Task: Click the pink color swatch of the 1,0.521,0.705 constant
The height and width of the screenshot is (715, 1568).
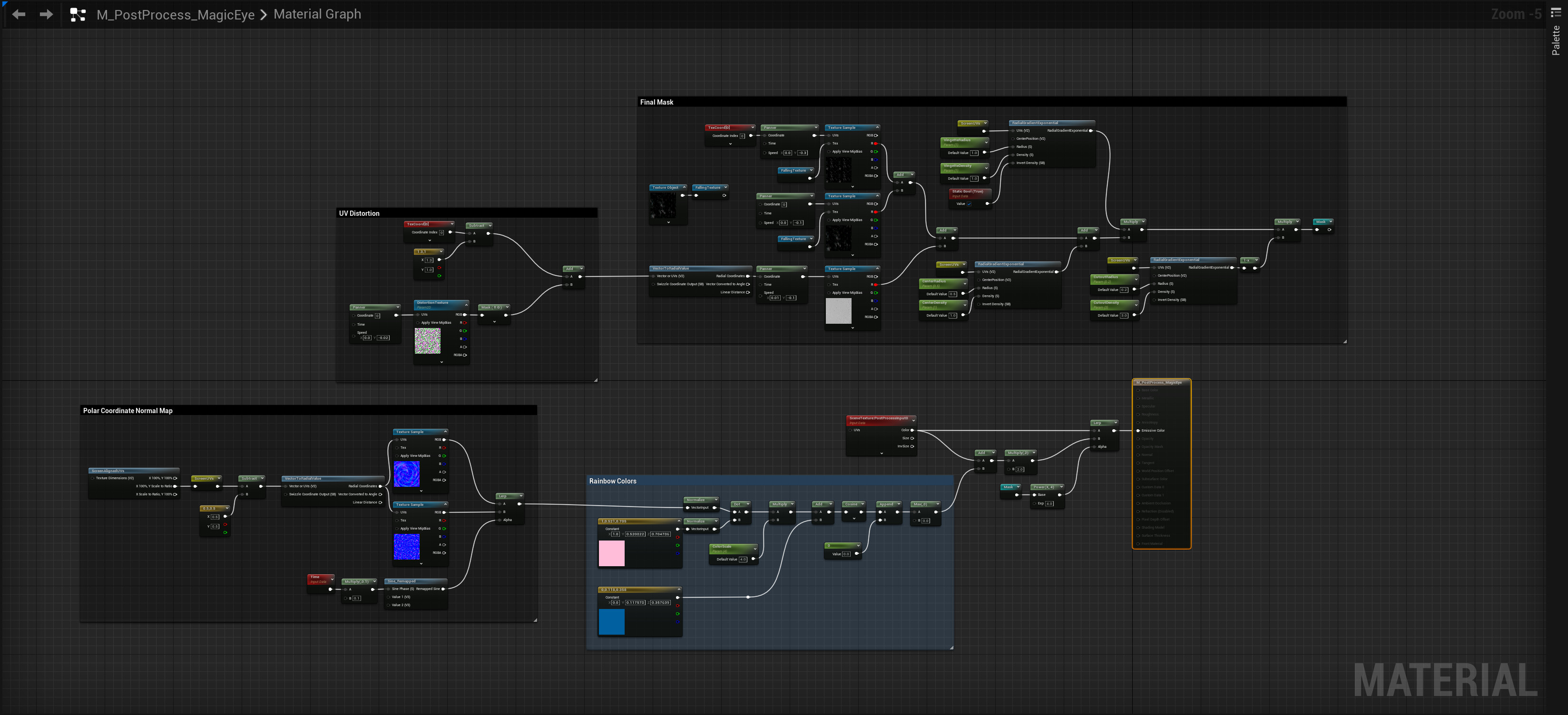Action: 611,554
